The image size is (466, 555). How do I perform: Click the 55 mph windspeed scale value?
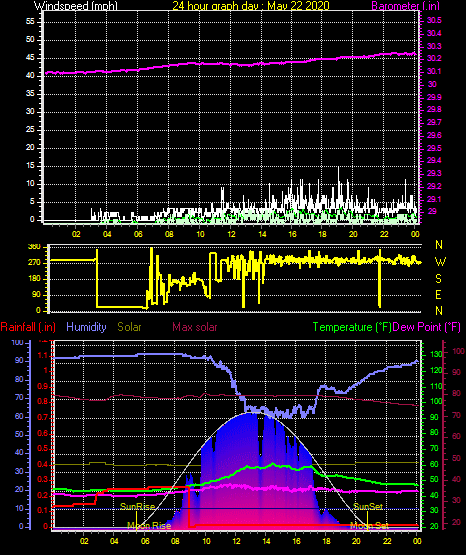(30, 22)
